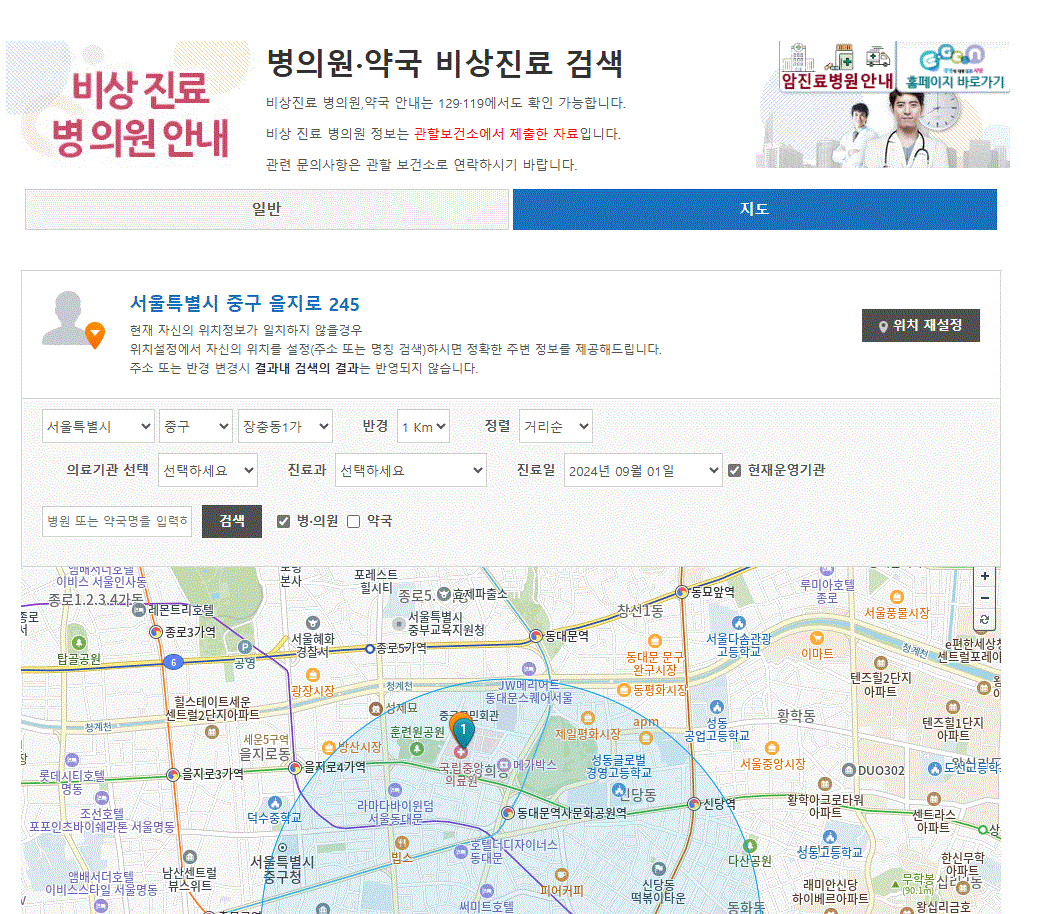Click the 서울중앙시장 market icon
Viewport: 1056px width, 914px height.
[772, 748]
